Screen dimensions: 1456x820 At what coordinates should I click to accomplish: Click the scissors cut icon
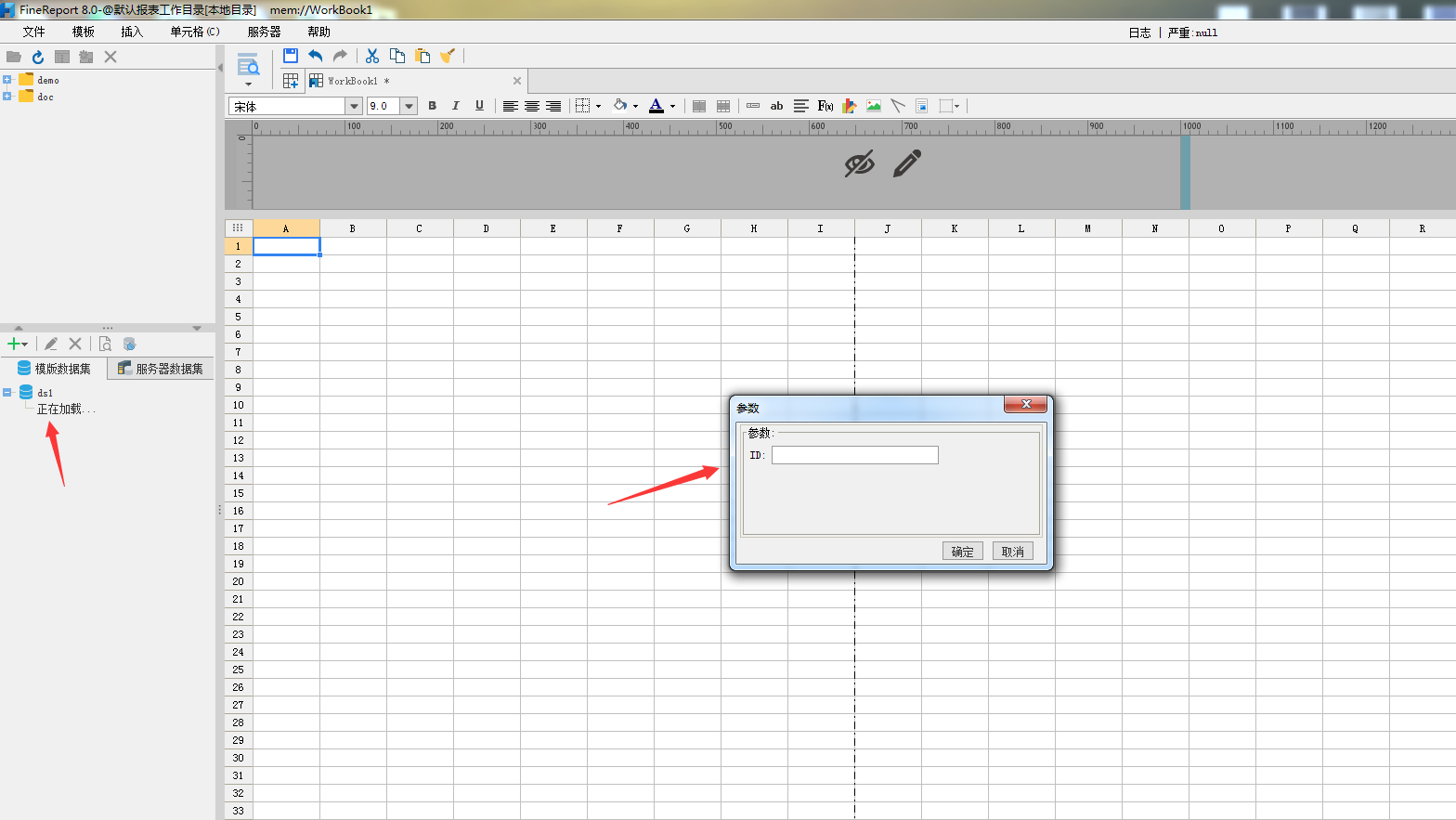click(372, 56)
